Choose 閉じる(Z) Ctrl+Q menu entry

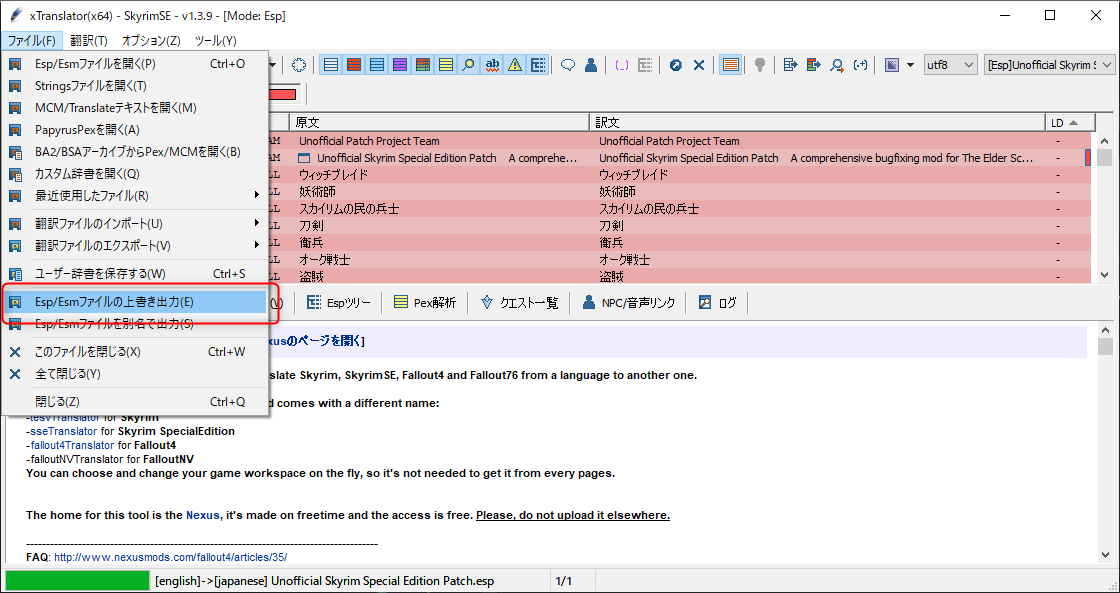(135, 402)
